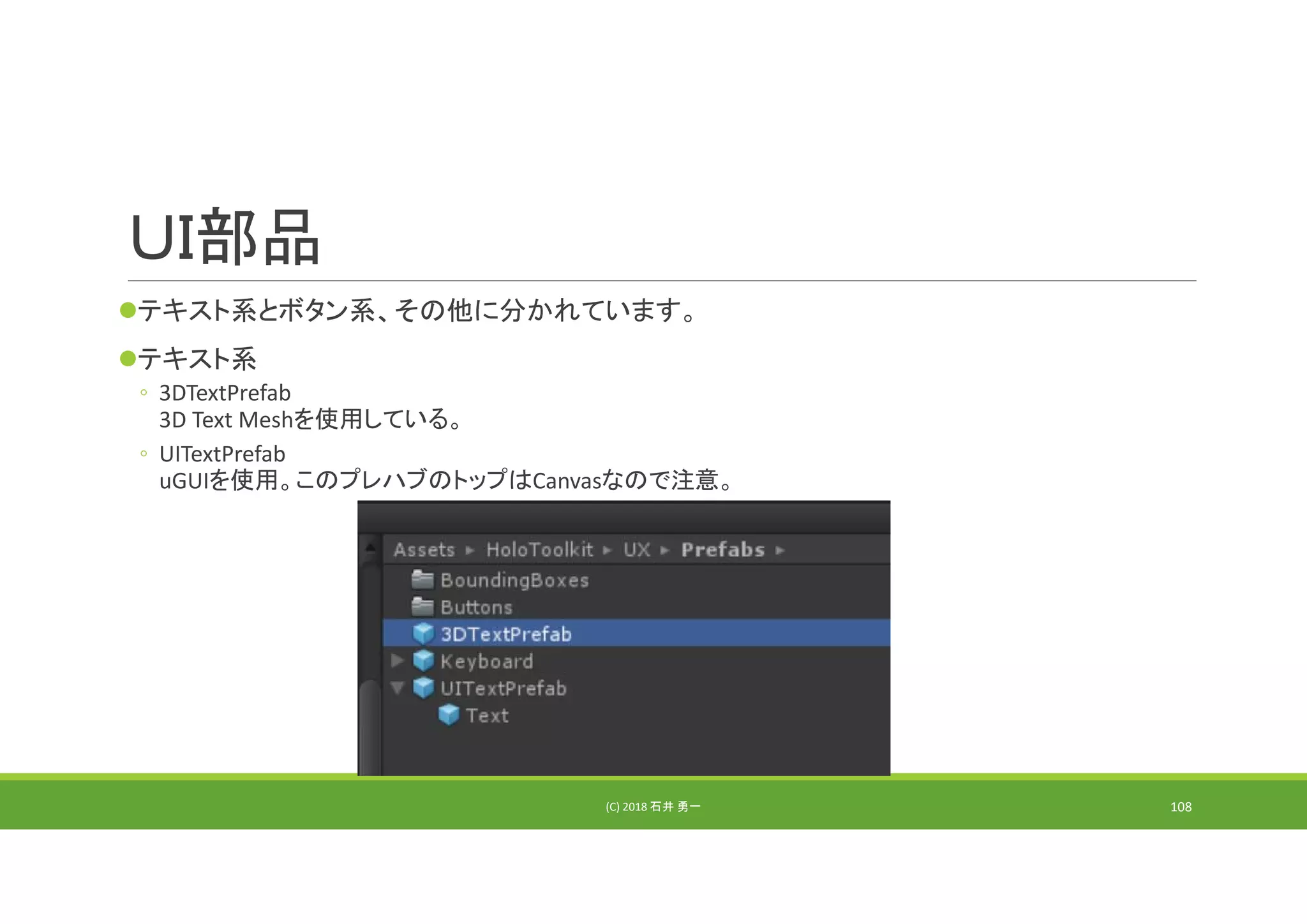Screen dimensions: 1307x924
Task: Open breadcrumb arrow after UX
Action: point(665,550)
